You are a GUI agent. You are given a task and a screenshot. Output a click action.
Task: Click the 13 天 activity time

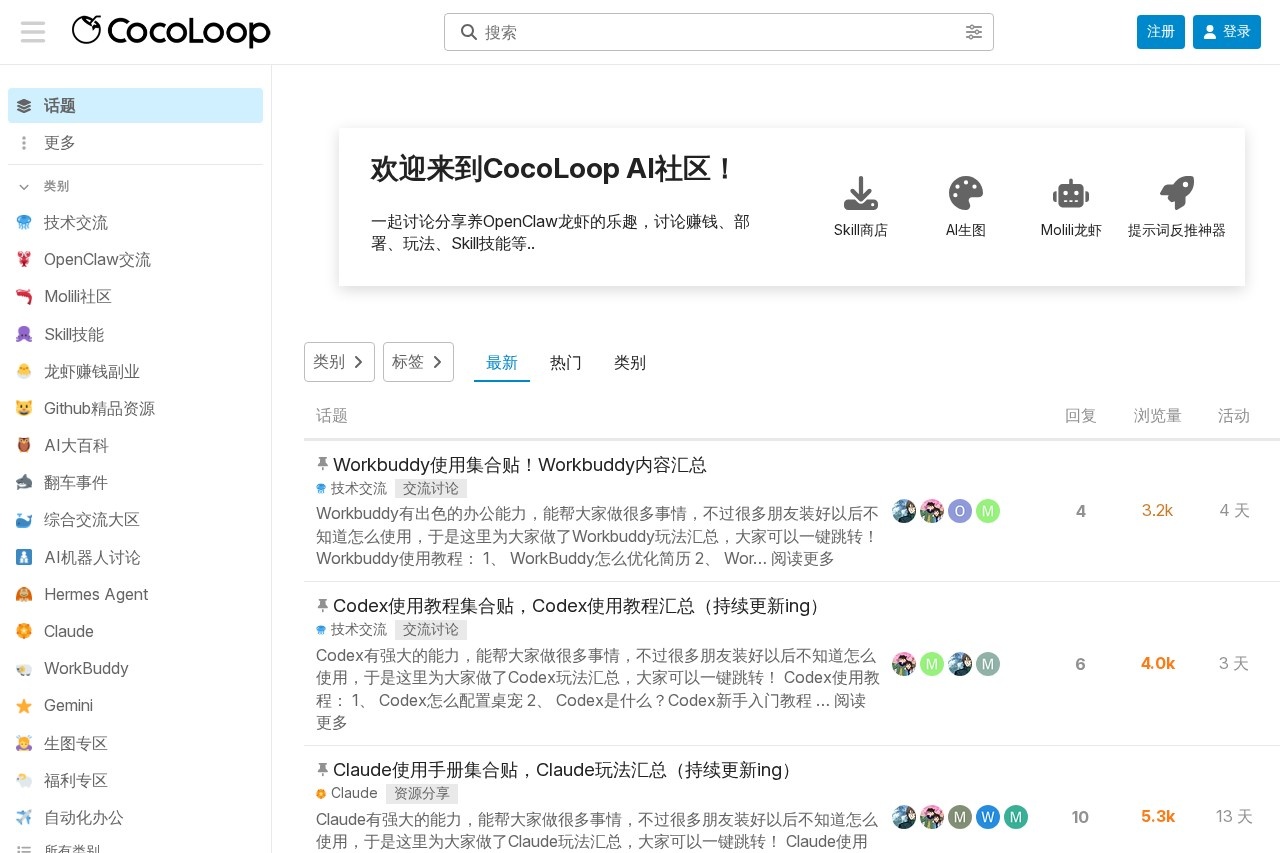tap(1234, 817)
